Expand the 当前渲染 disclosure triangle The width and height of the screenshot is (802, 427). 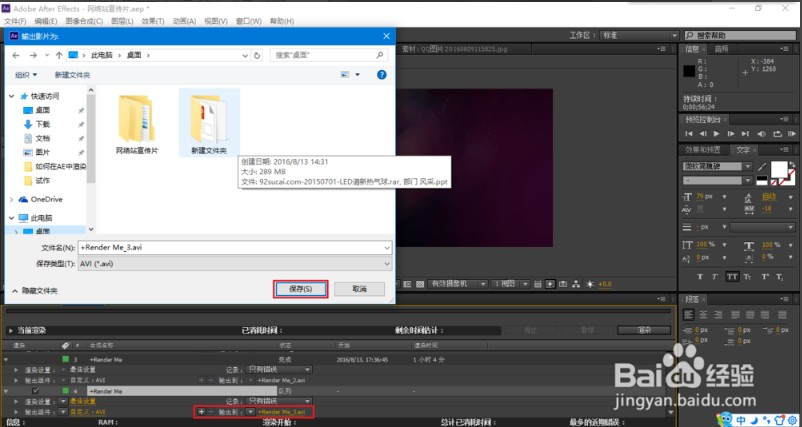(10, 329)
